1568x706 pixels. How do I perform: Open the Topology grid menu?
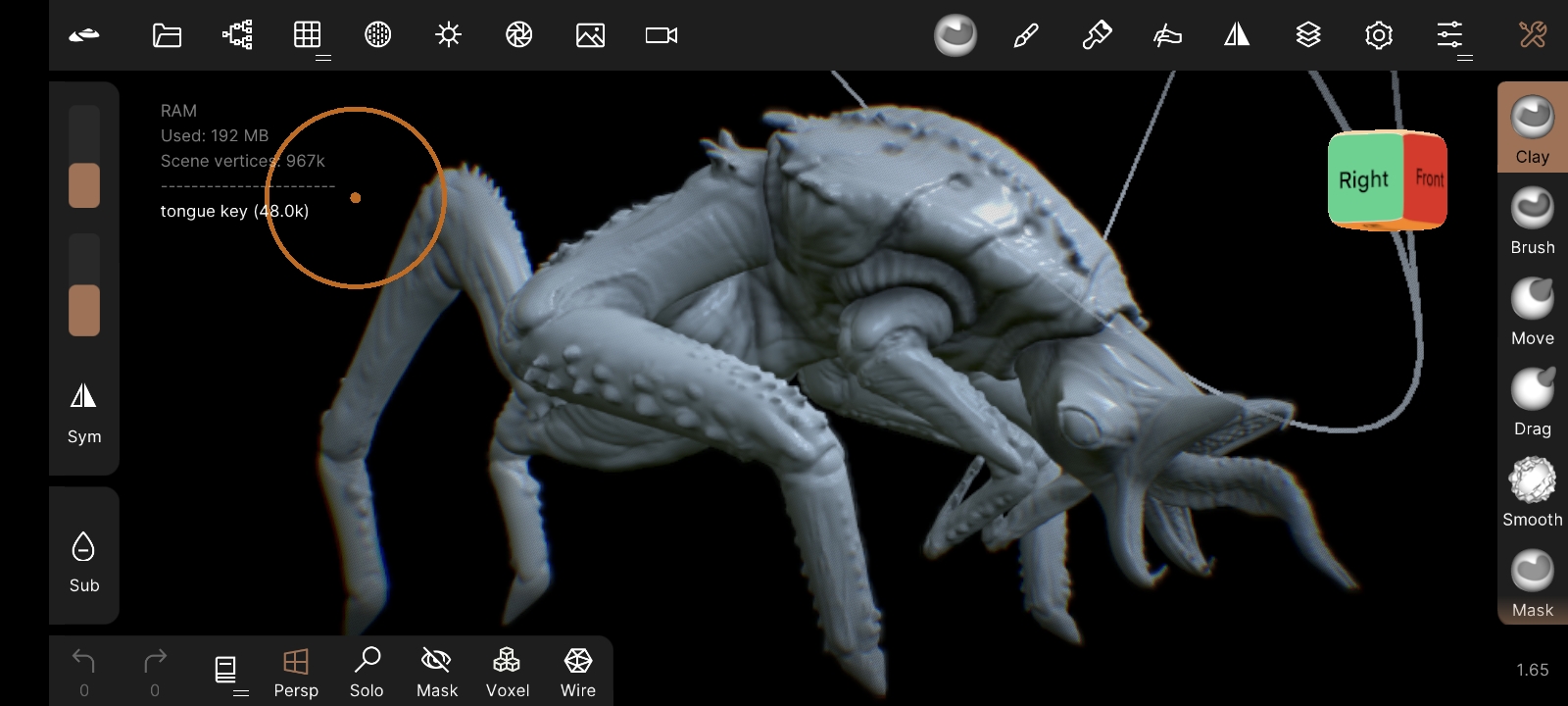click(x=308, y=35)
